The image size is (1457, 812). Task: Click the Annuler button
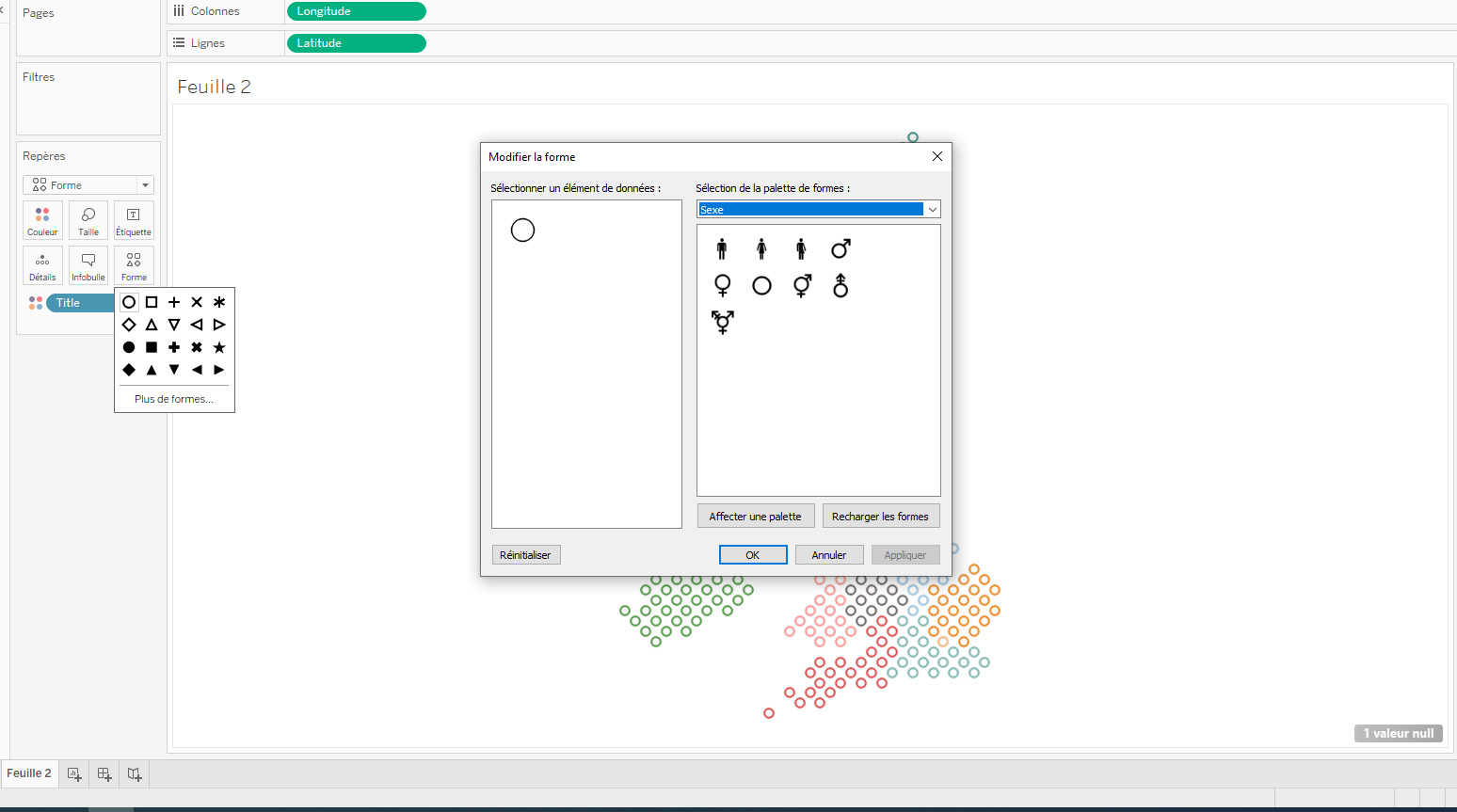coord(829,555)
